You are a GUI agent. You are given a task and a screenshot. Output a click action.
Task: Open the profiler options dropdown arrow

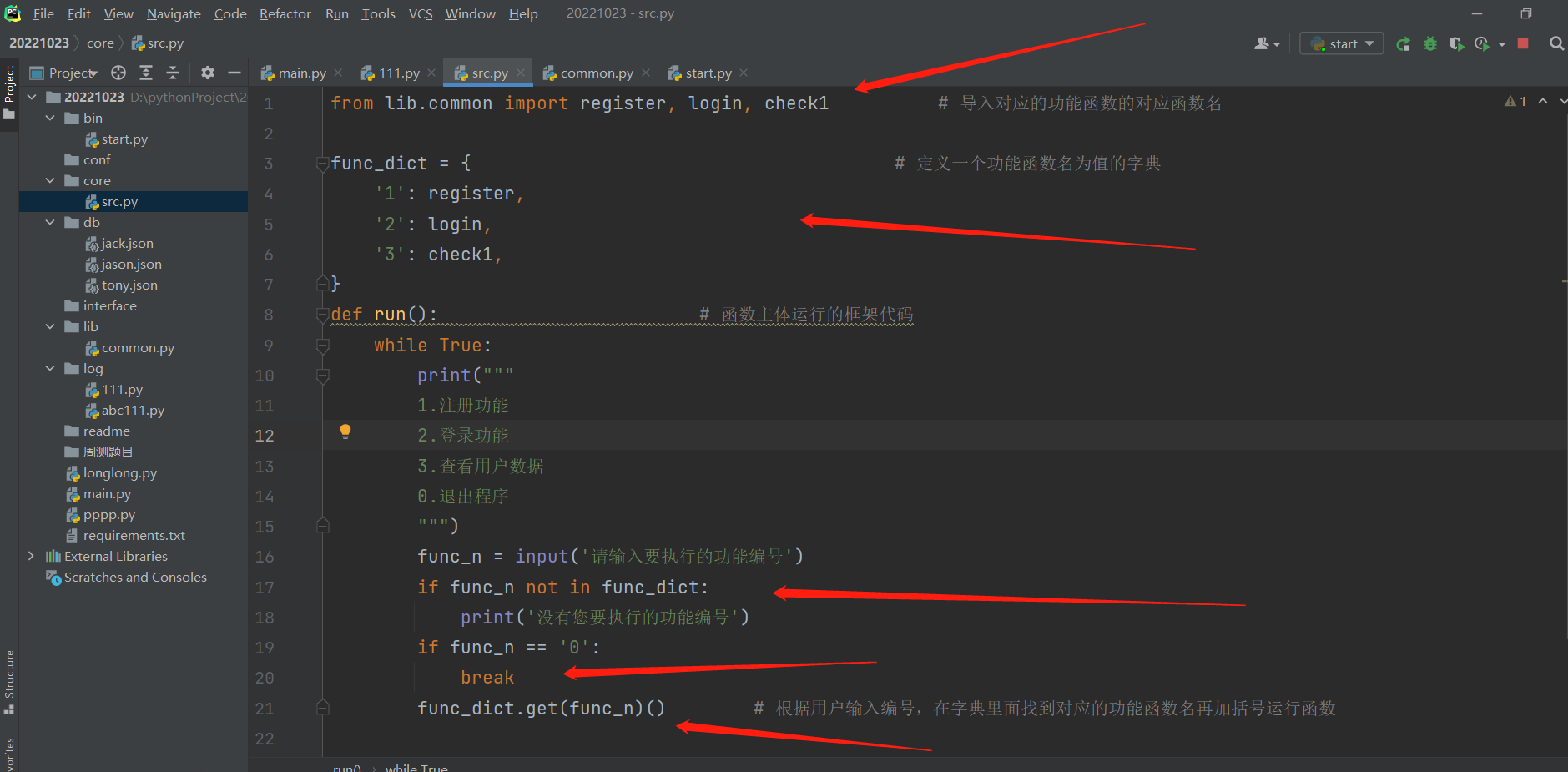click(x=1502, y=44)
